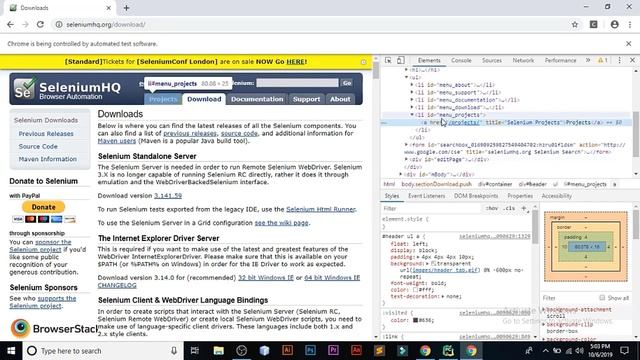Open the Previous Releases sidebar link
The width and height of the screenshot is (640, 360).
(46, 133)
